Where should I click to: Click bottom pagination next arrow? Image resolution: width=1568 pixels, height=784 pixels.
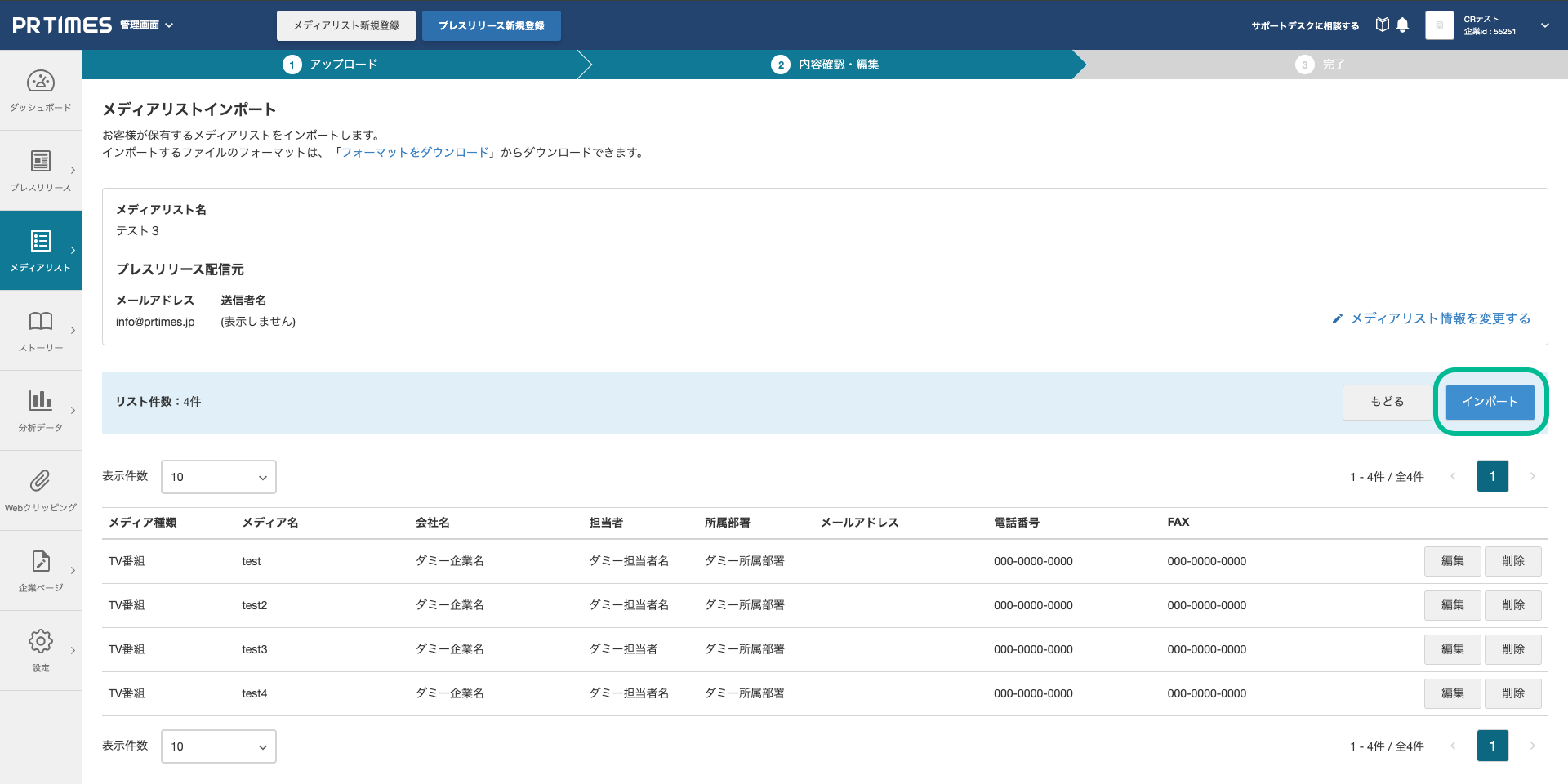tap(1532, 746)
